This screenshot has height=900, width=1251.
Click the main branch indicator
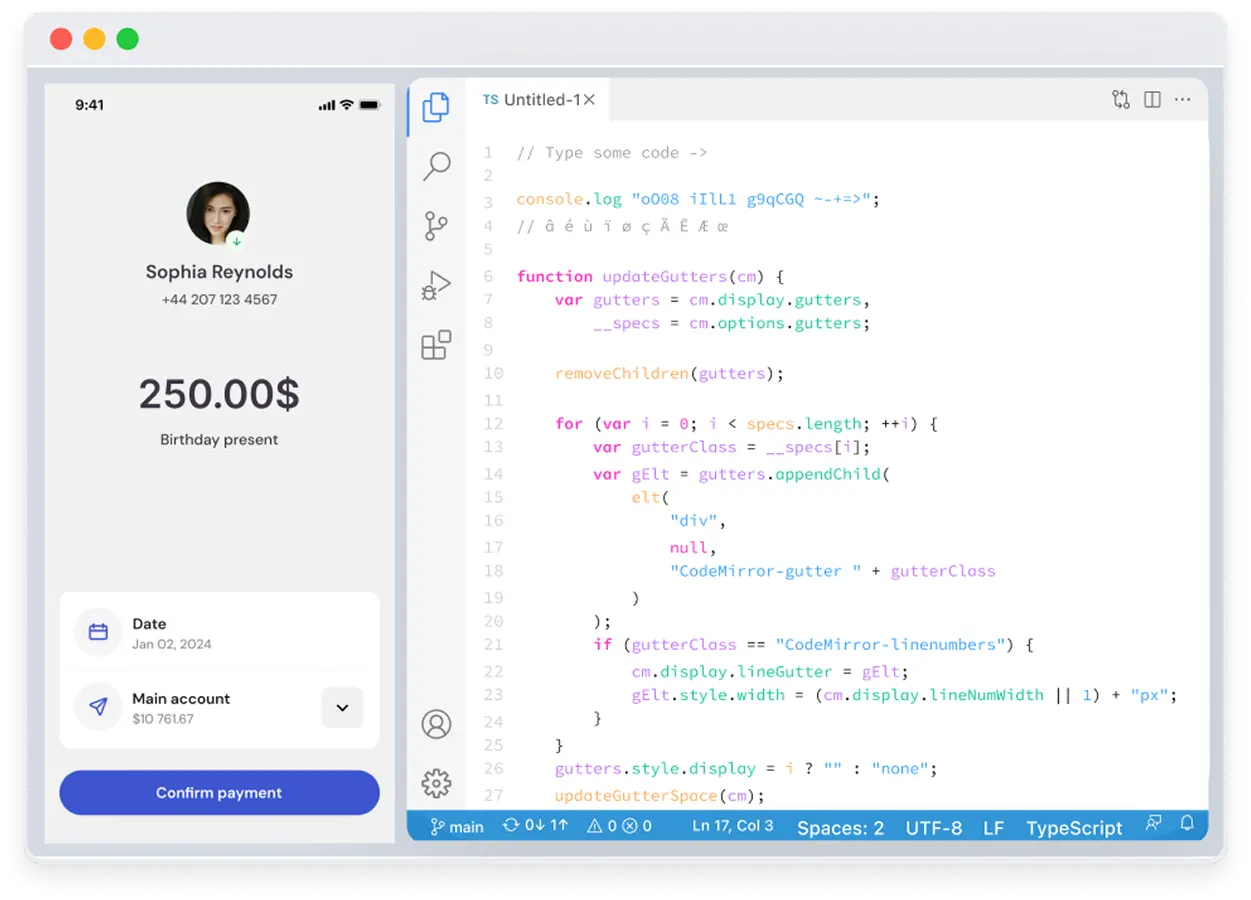click(455, 827)
